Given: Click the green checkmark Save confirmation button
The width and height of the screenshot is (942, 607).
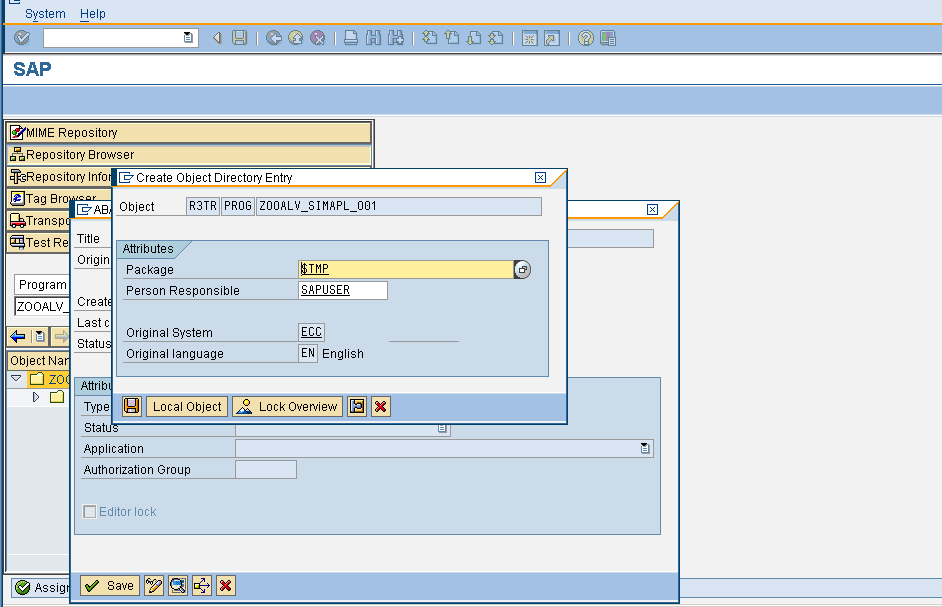Looking at the screenshot, I should pos(108,585).
